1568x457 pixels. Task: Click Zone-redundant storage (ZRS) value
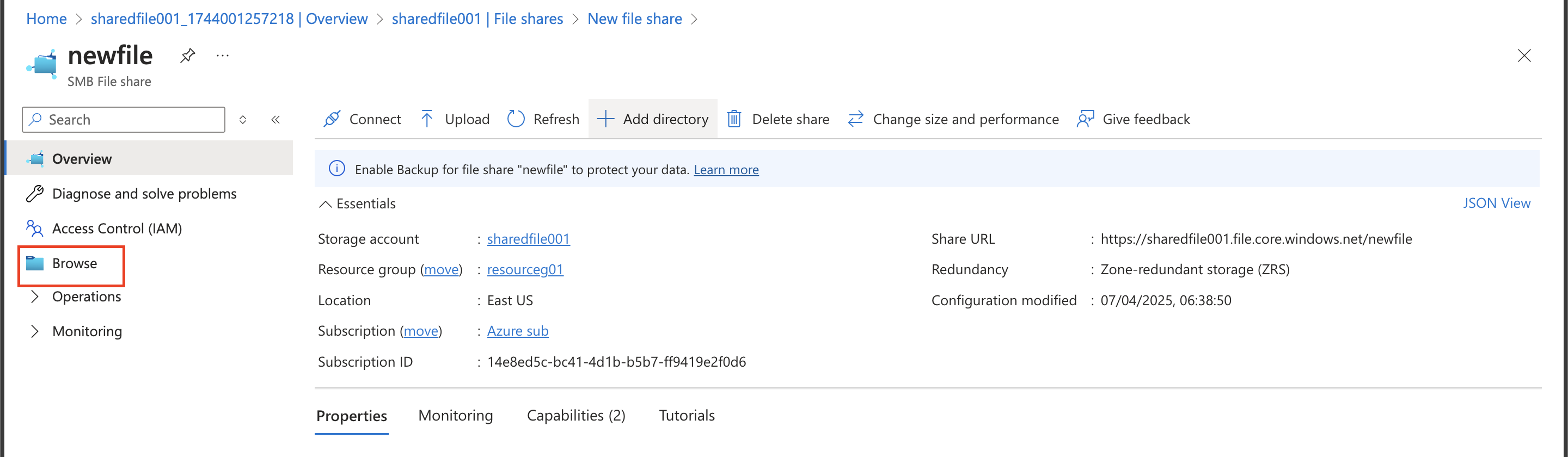1195,269
